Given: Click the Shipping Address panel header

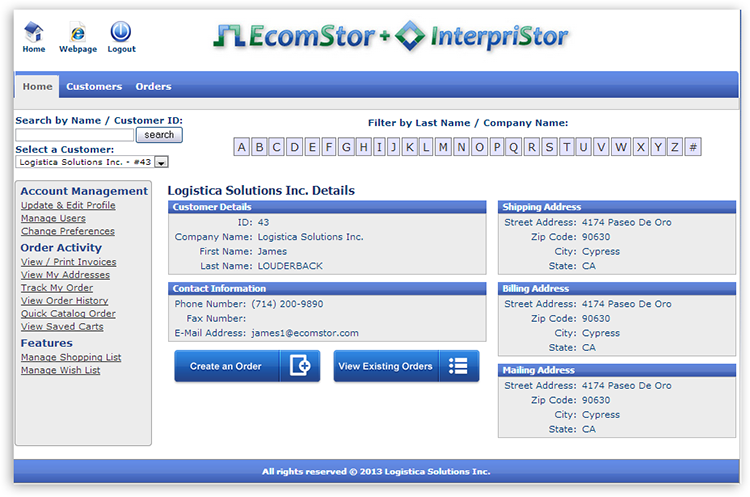Looking at the screenshot, I should click(x=617, y=207).
